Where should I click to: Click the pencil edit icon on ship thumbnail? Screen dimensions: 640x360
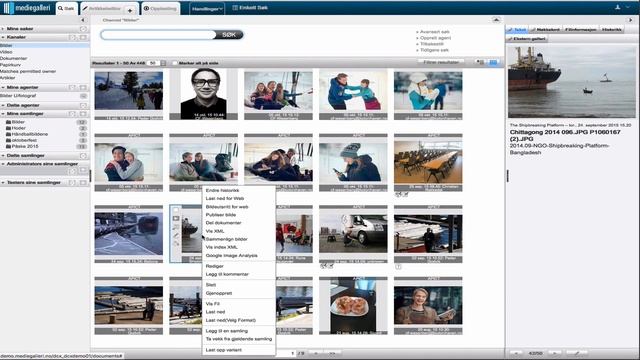[x=176, y=235]
